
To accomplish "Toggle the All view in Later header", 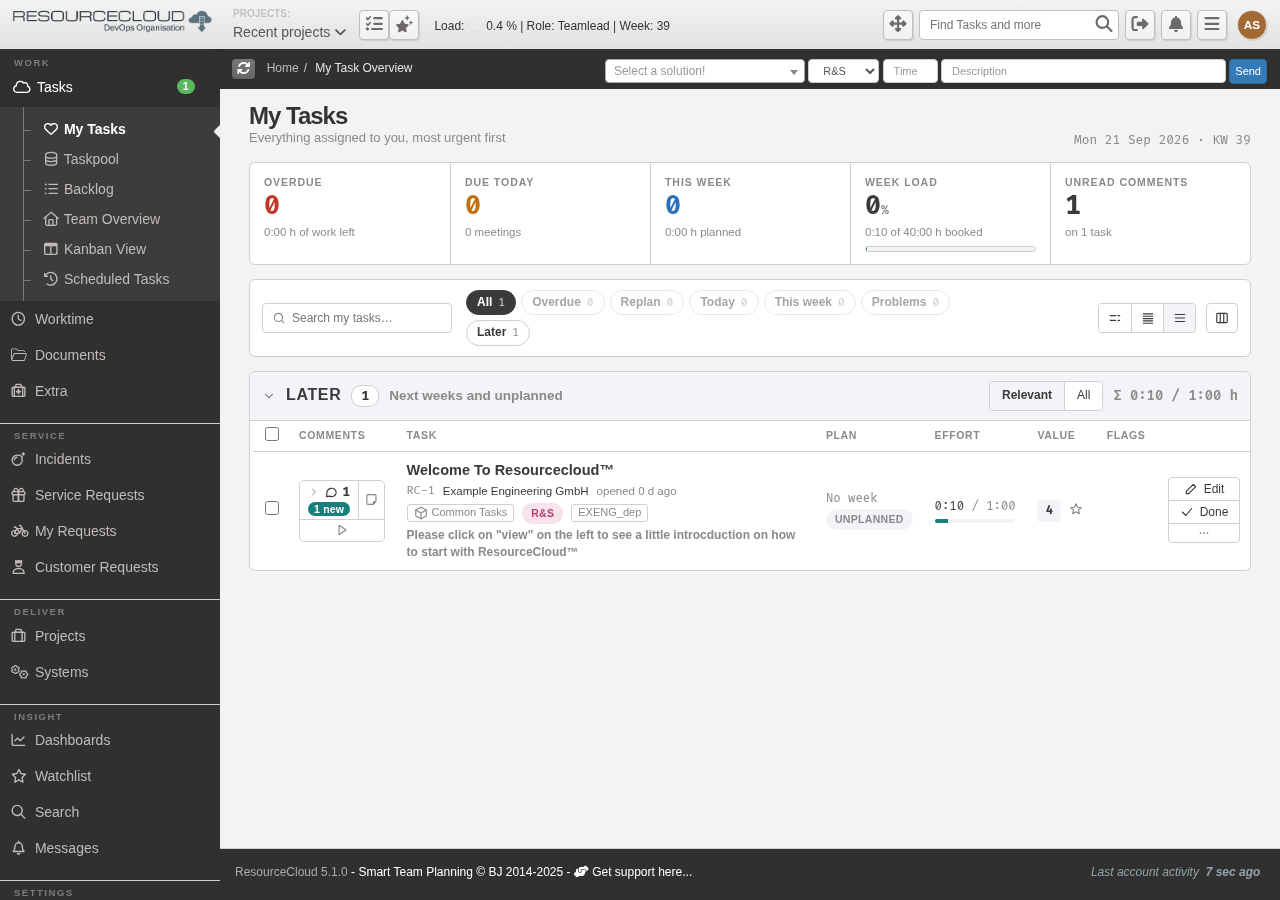I will point(1083,396).
